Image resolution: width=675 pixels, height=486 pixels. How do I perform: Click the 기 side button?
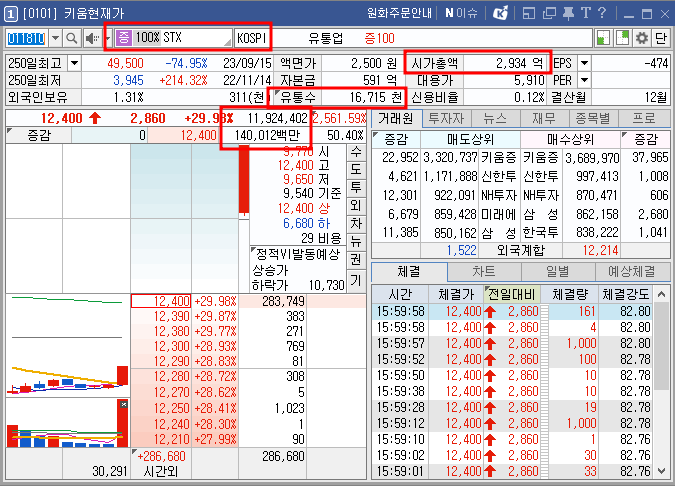pos(356,281)
